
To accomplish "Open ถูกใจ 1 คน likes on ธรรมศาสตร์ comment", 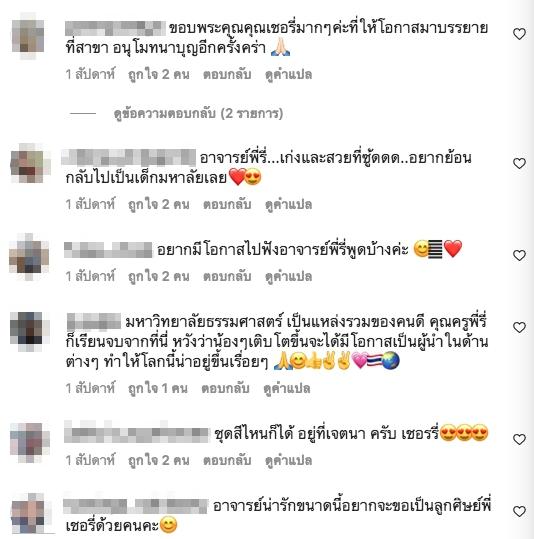I will (158, 388).
